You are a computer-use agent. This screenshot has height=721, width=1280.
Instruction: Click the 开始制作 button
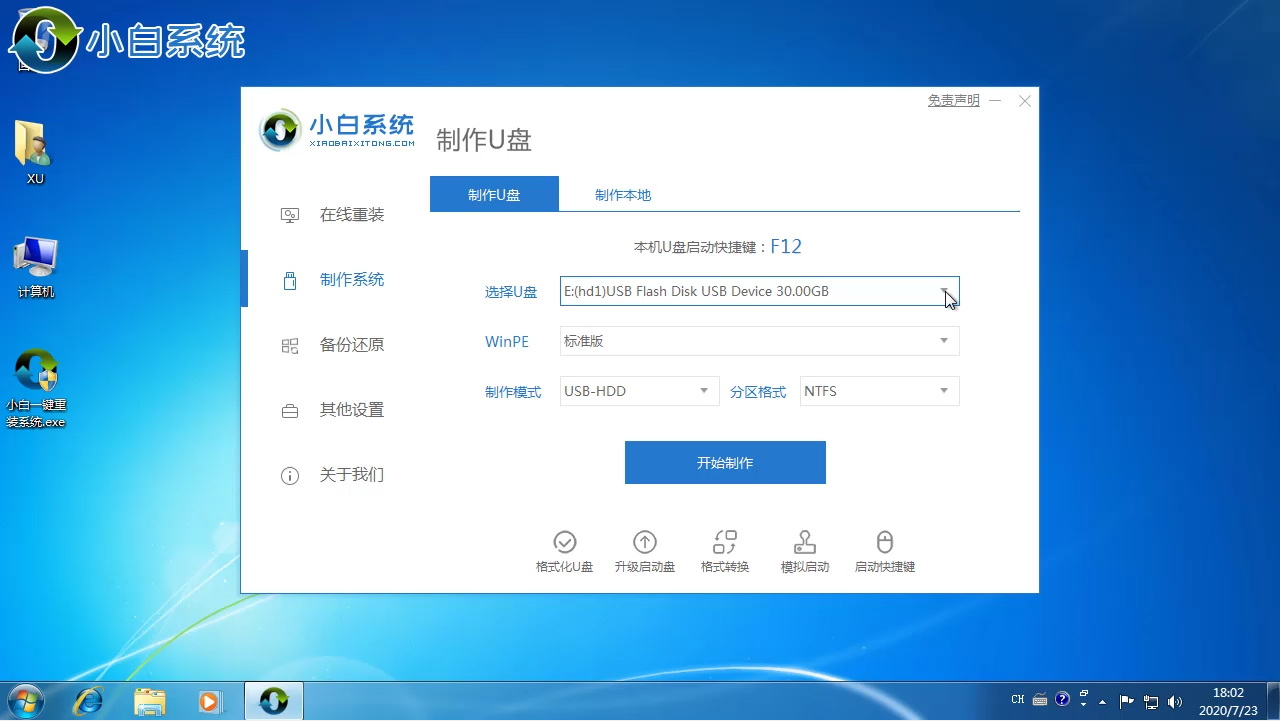coord(725,462)
